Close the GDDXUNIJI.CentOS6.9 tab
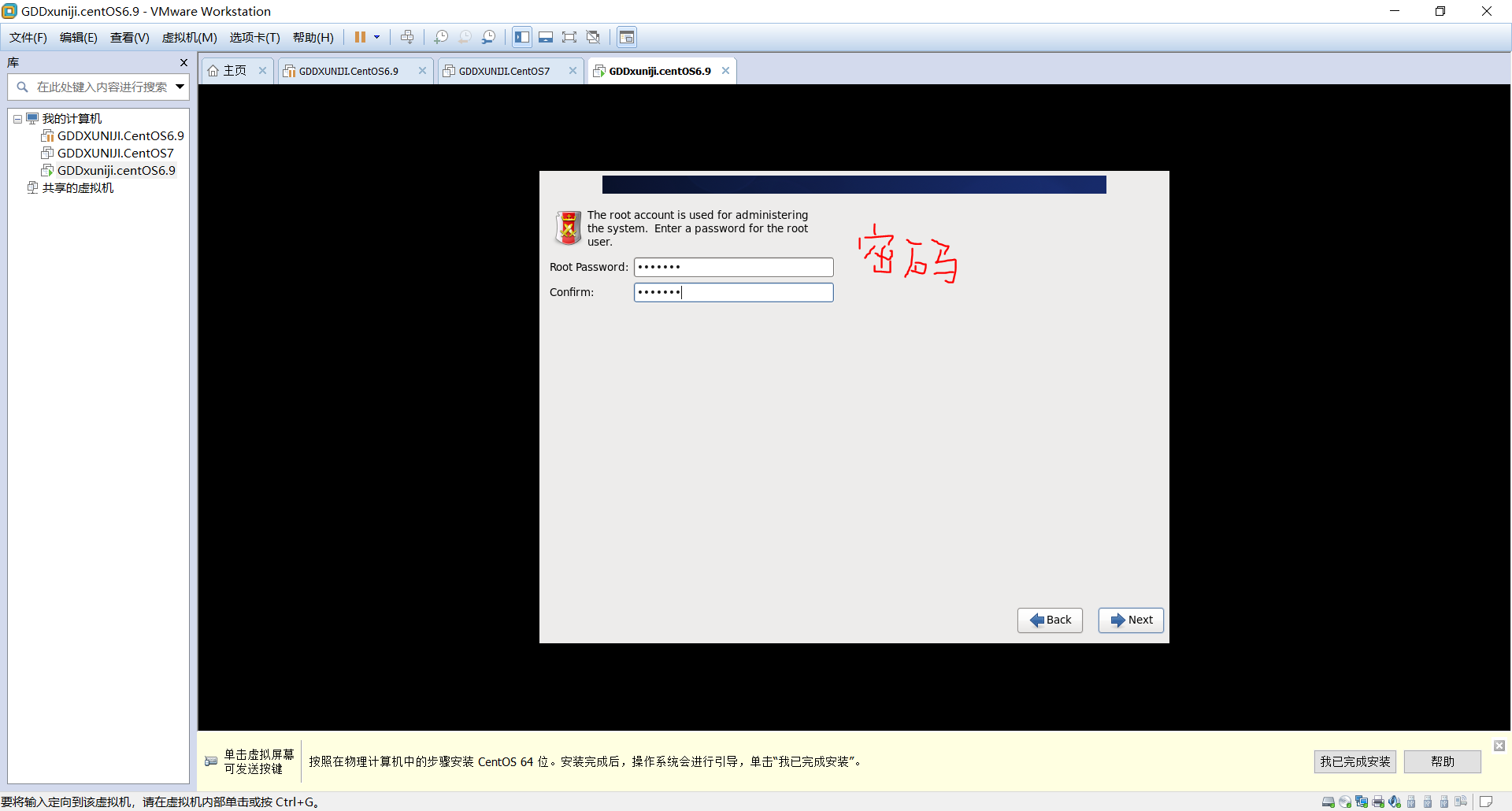This screenshot has width=1512, height=811. (x=423, y=71)
